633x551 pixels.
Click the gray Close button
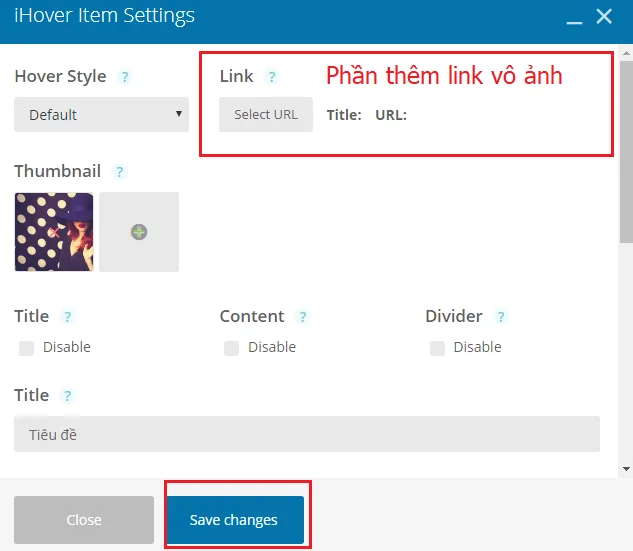click(84, 520)
